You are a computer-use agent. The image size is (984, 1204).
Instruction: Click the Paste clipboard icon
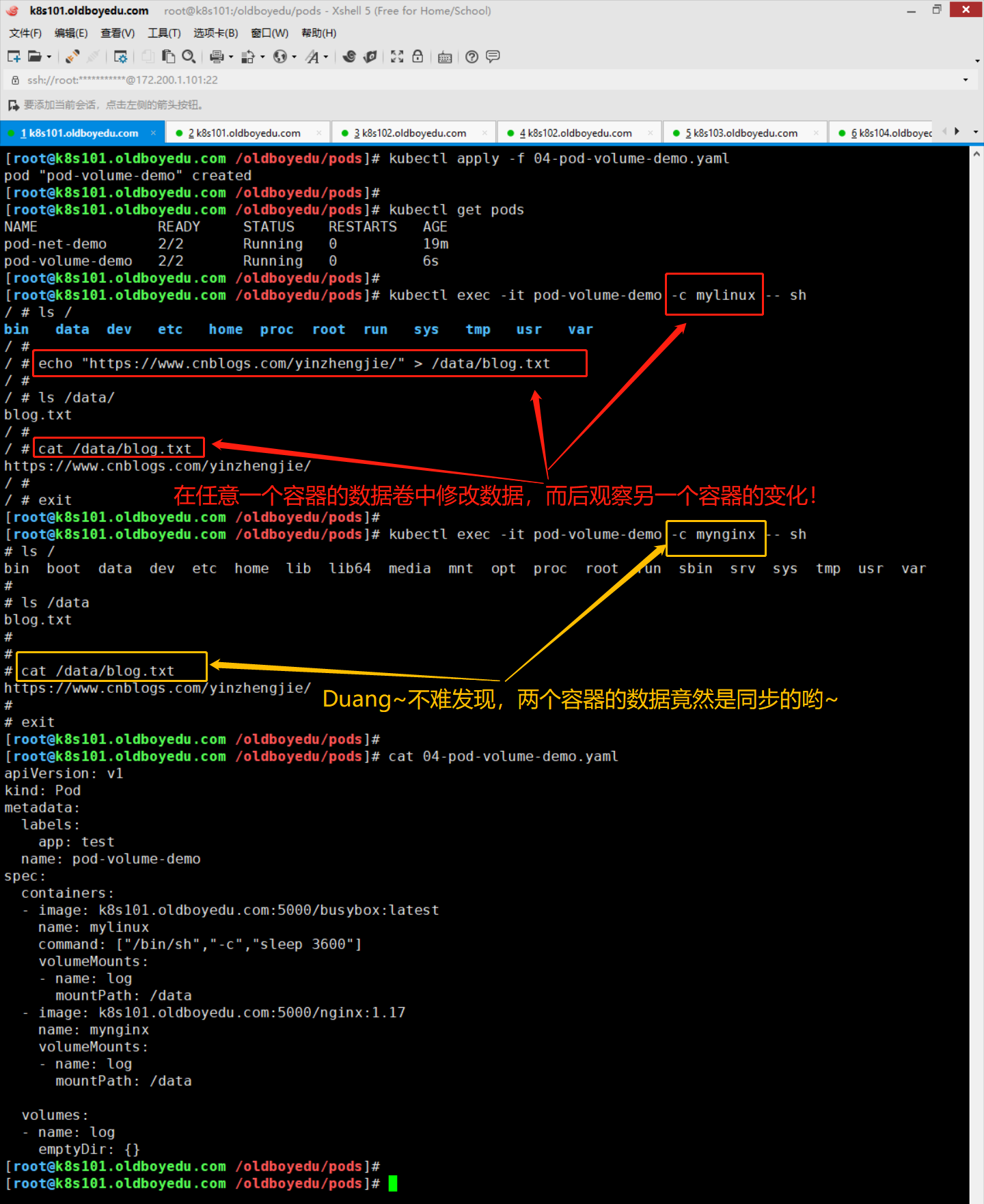pos(168,57)
